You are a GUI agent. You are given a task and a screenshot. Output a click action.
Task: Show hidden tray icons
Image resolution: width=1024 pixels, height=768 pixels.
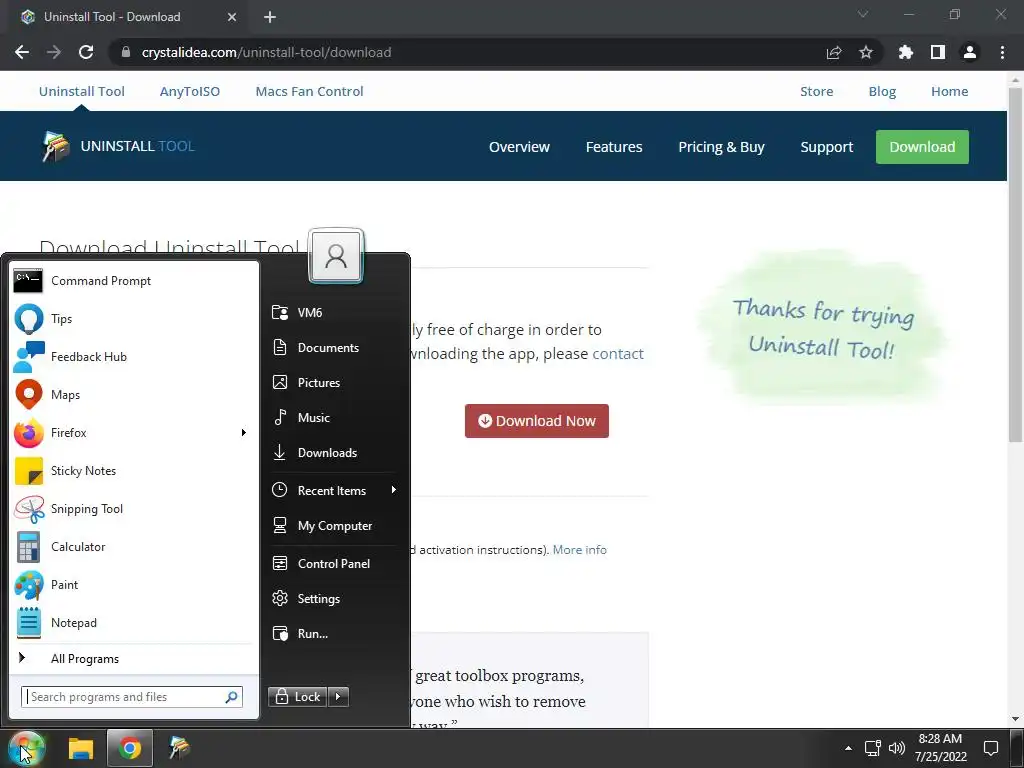pos(848,748)
